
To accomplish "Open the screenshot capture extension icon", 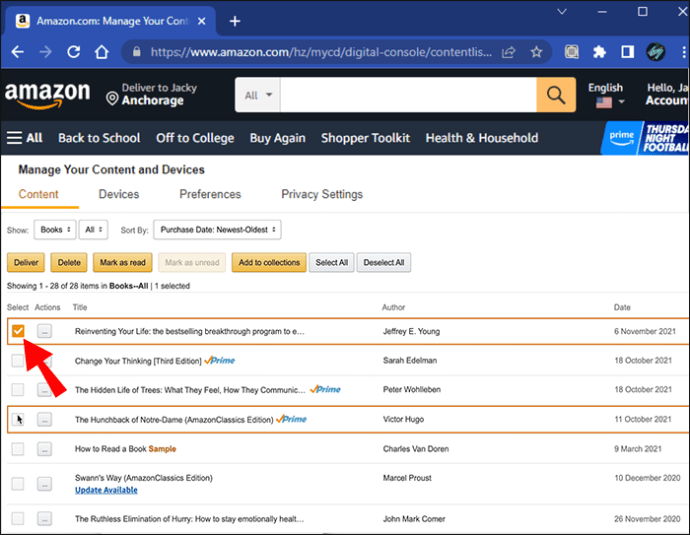I will (572, 52).
